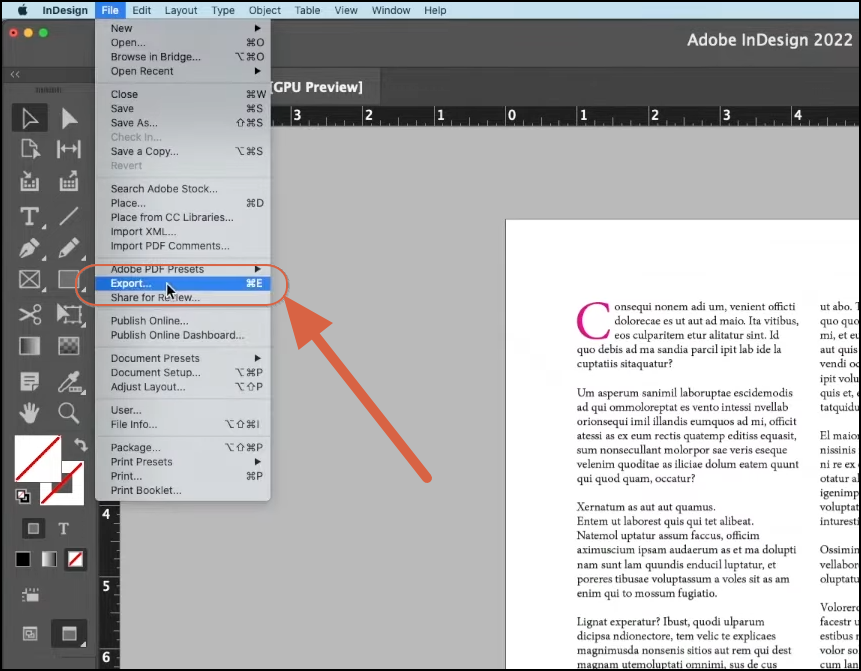Activate the Direct Selection tool
The height and width of the screenshot is (671, 861).
click(x=70, y=118)
